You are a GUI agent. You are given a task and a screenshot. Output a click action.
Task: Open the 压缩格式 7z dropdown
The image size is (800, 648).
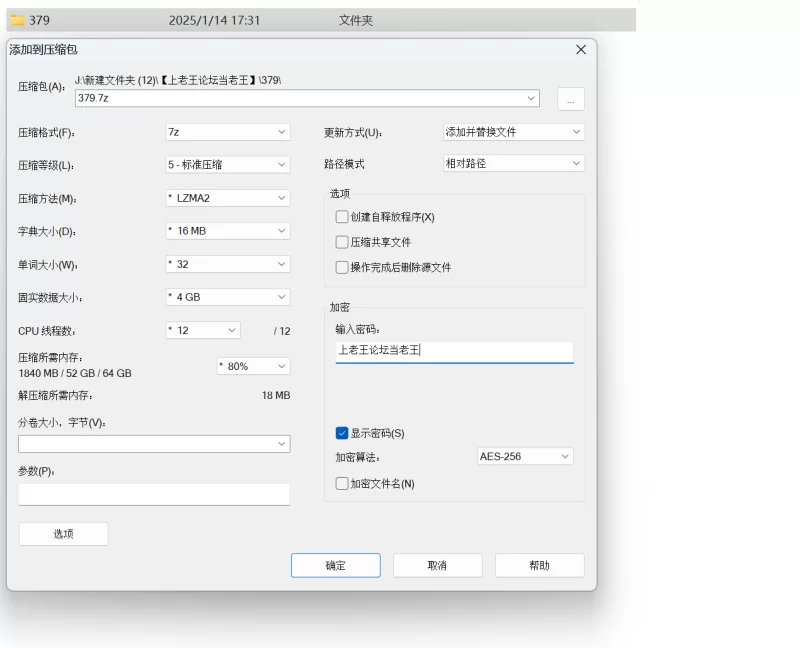(x=228, y=132)
